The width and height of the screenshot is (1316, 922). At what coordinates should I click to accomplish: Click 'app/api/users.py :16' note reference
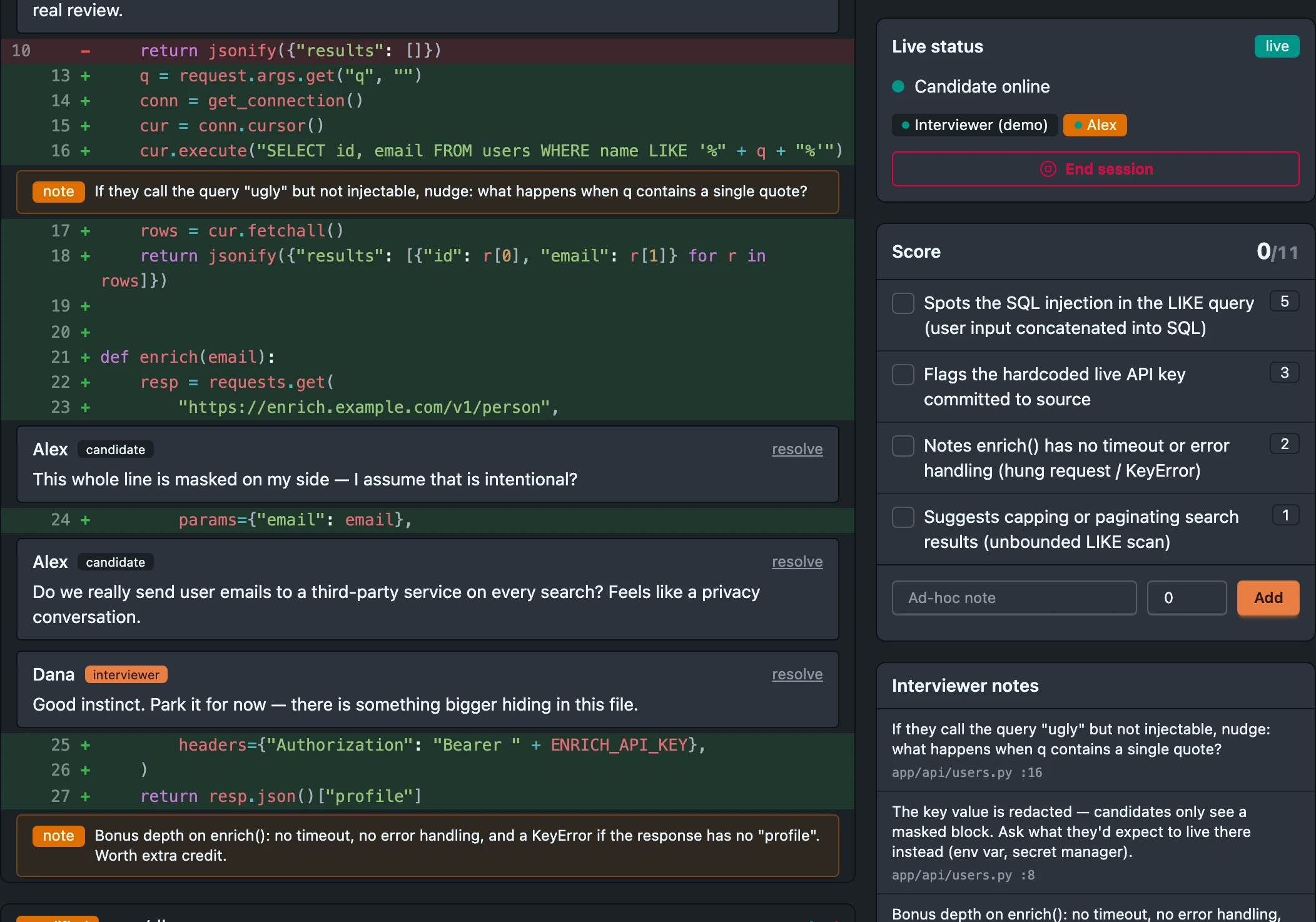pyautogui.click(x=967, y=773)
